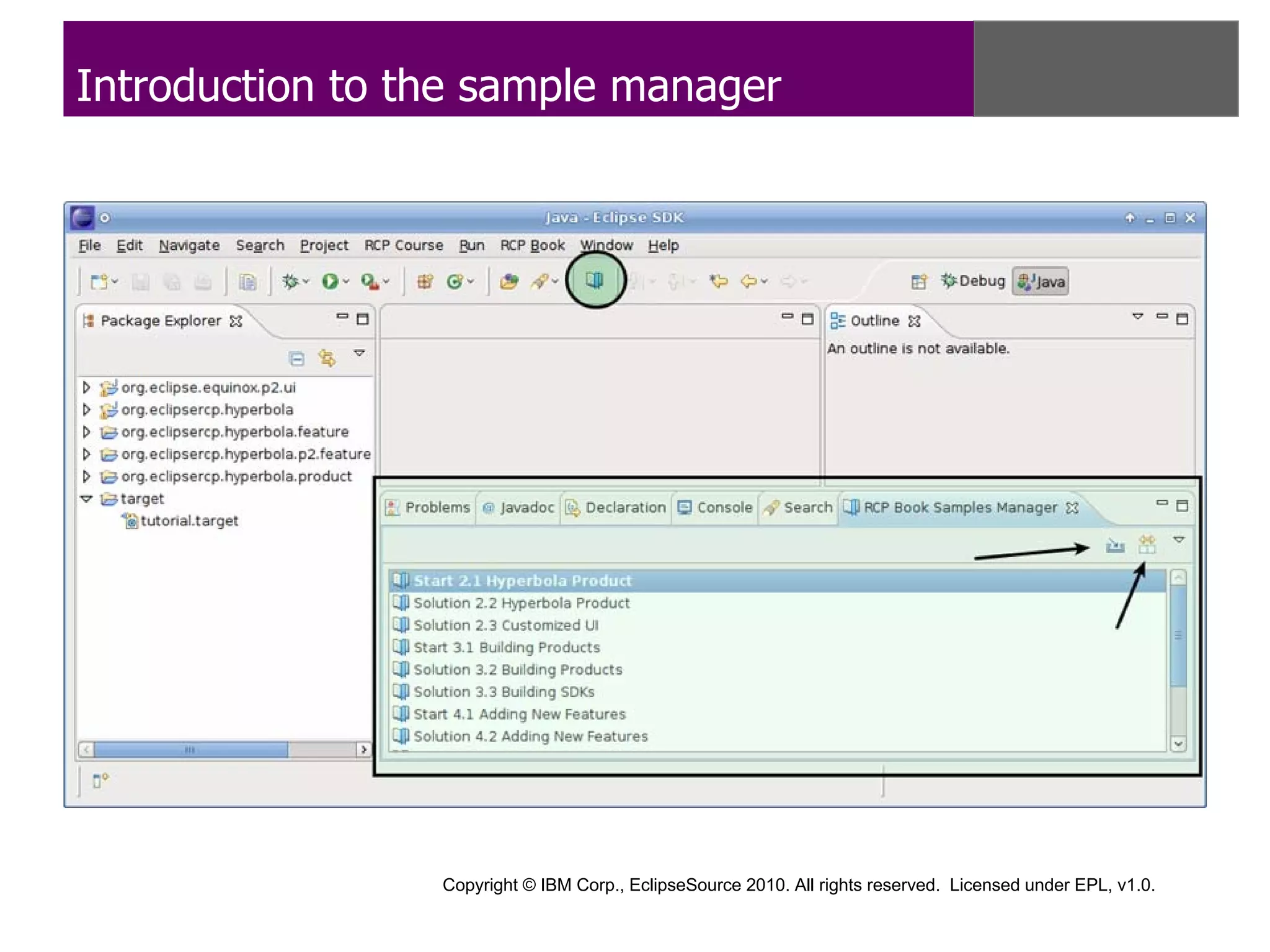Switch to the Declaration tab
1270x952 pixels.
click(x=616, y=508)
